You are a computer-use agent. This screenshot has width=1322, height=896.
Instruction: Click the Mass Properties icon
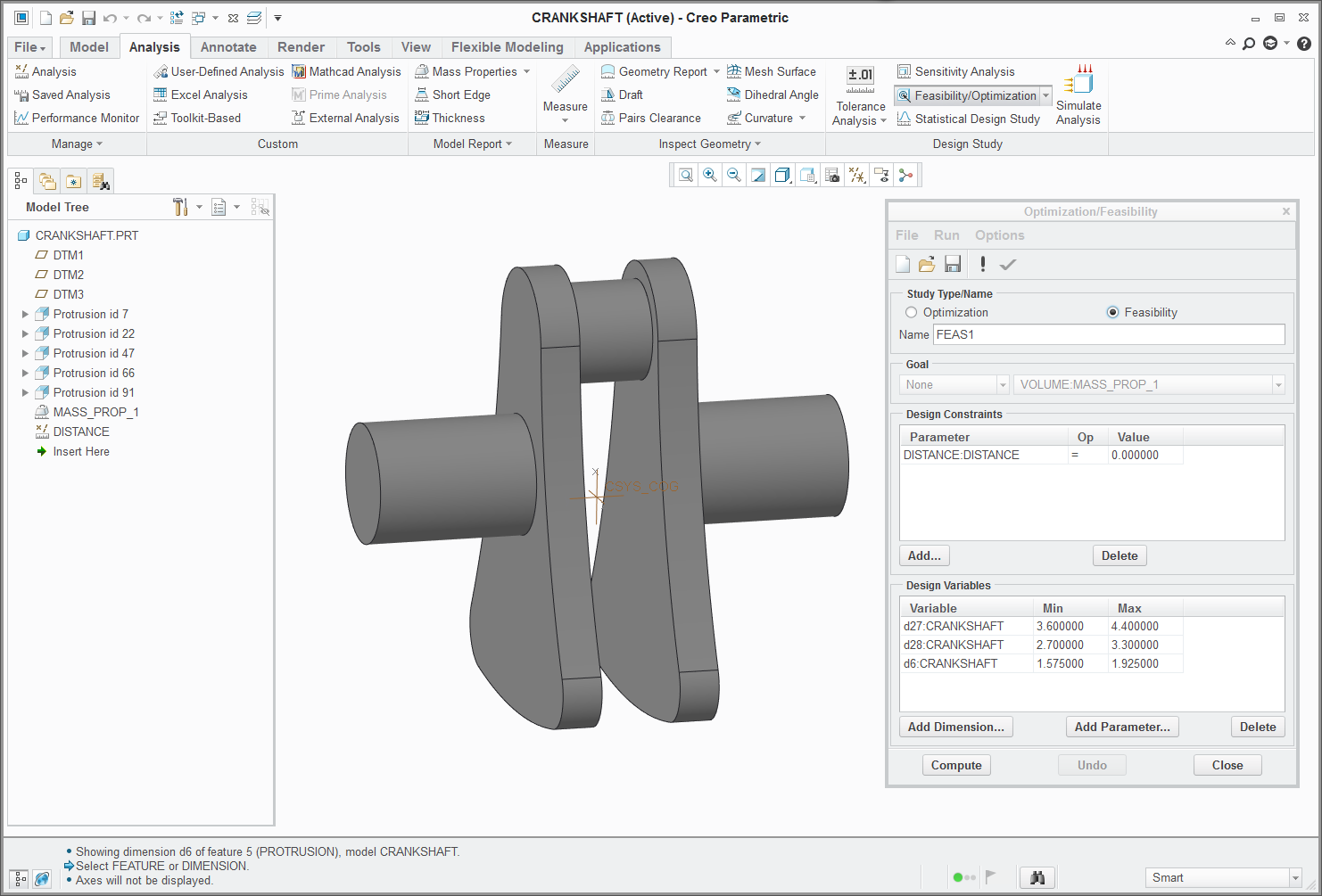[x=423, y=71]
